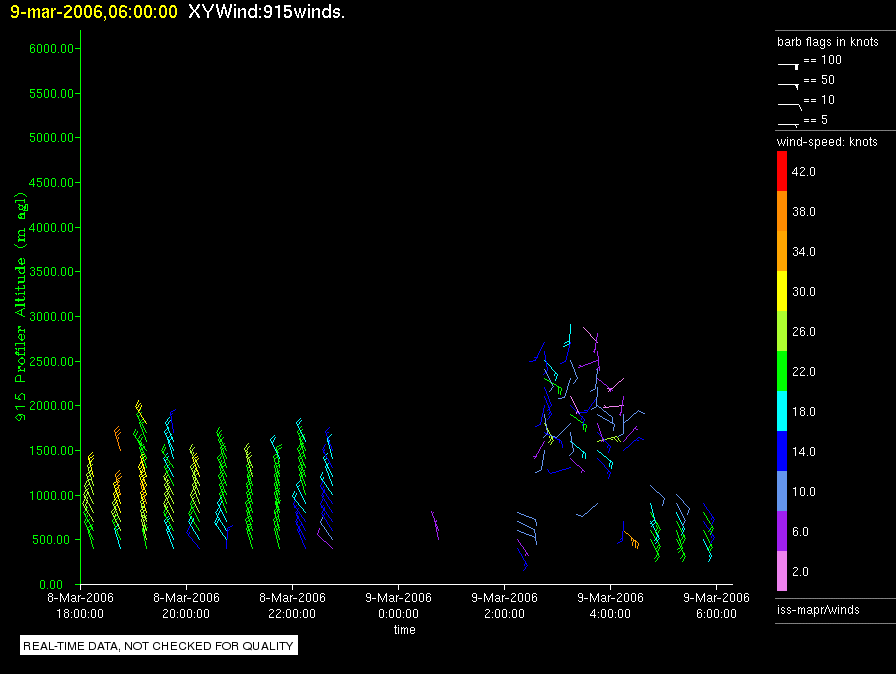The width and height of the screenshot is (896, 674).
Task: Click the '34.0' wind-speed scale value
Action: coord(803,251)
